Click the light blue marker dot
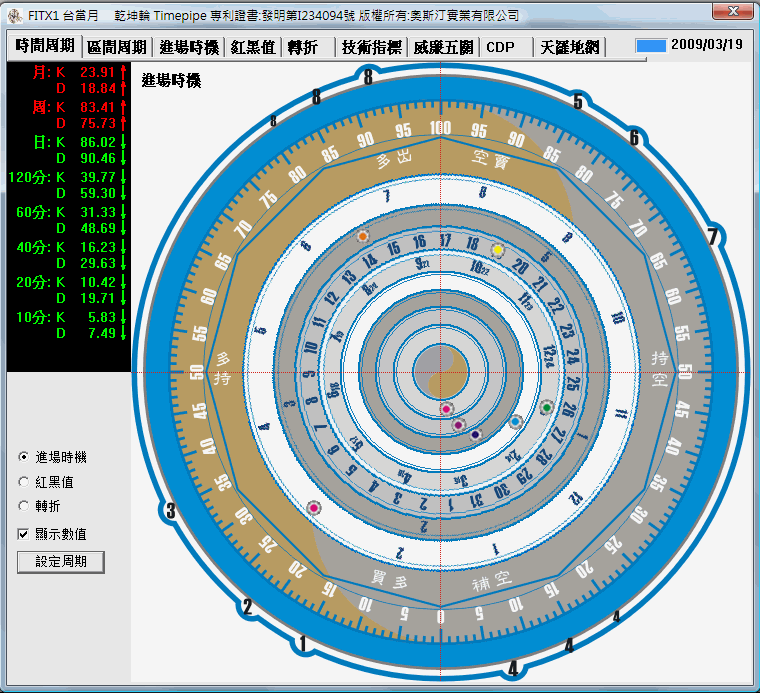This screenshot has width=760, height=693. pos(515,422)
